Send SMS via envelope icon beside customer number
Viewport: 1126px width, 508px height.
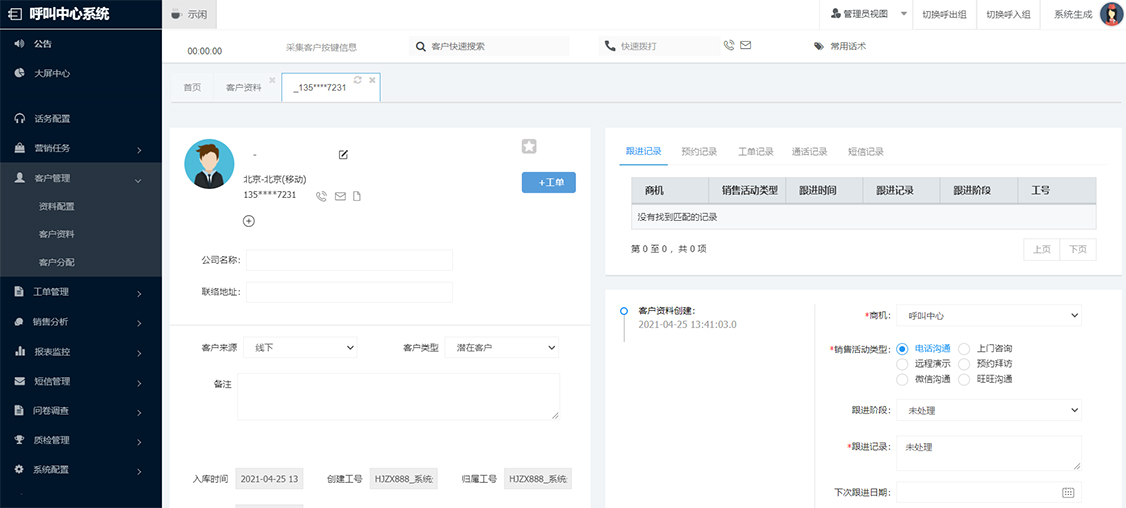point(340,196)
